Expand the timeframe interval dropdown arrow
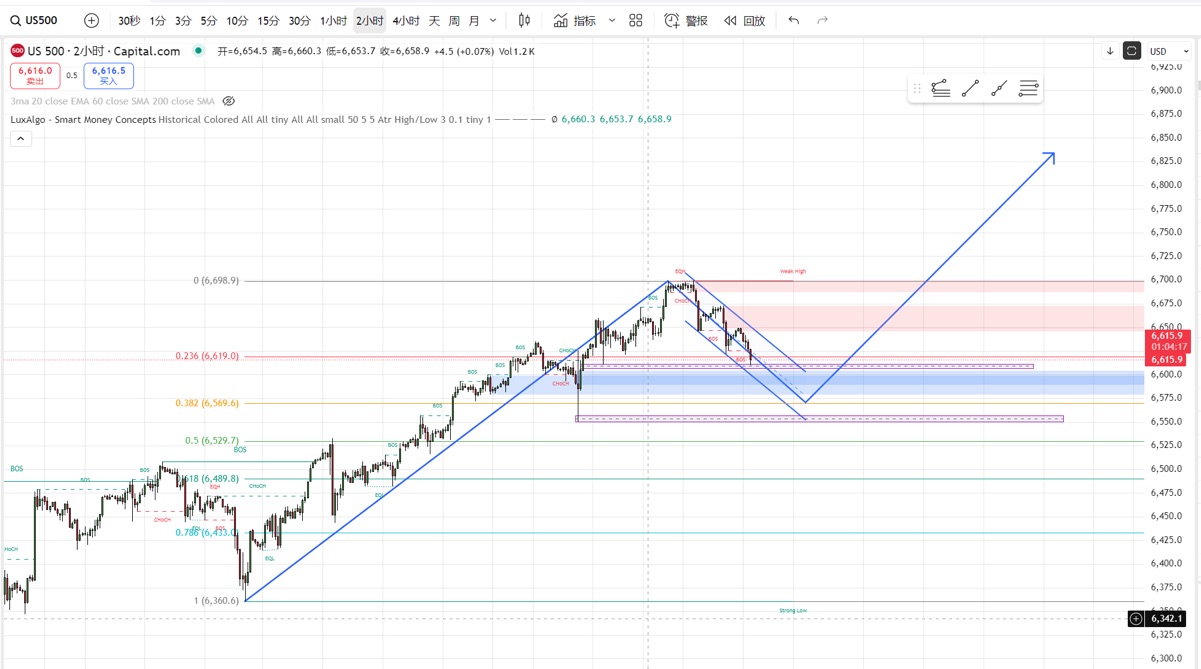Image resolution: width=1201 pixels, height=669 pixels. point(493,20)
